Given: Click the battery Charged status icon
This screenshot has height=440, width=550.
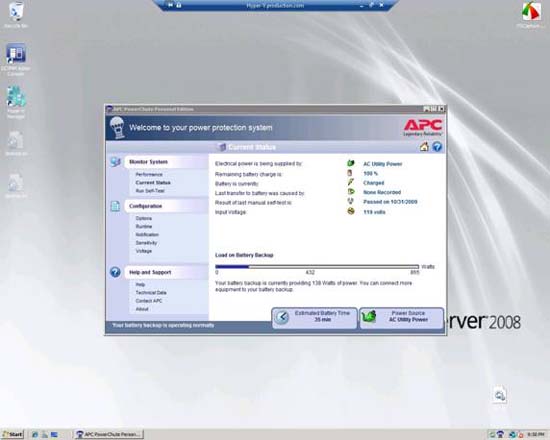Looking at the screenshot, I should point(350,182).
